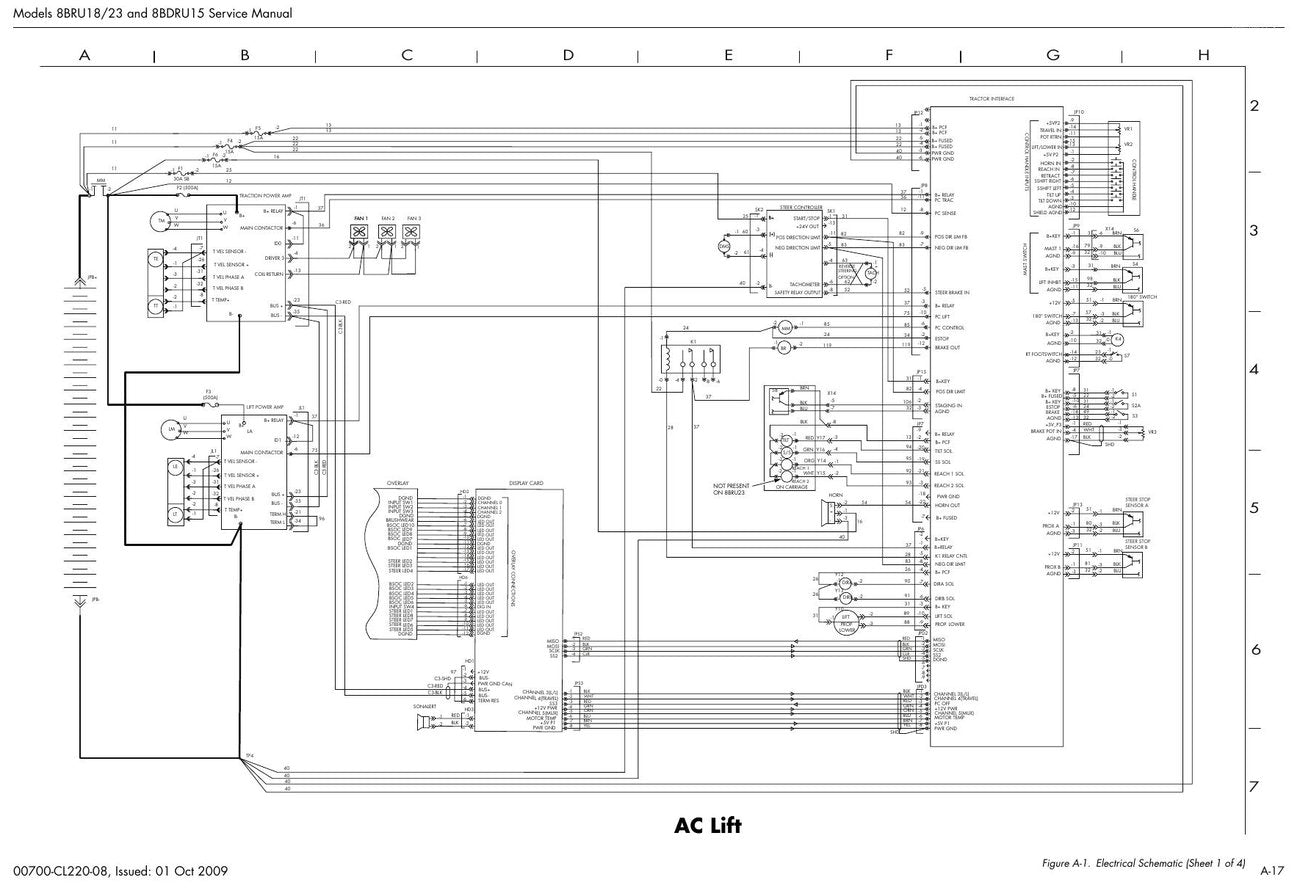Screen dimensions: 1300x888
Task: Click the LIFT PROP LOWER solenoid circle
Action: (x=845, y=623)
